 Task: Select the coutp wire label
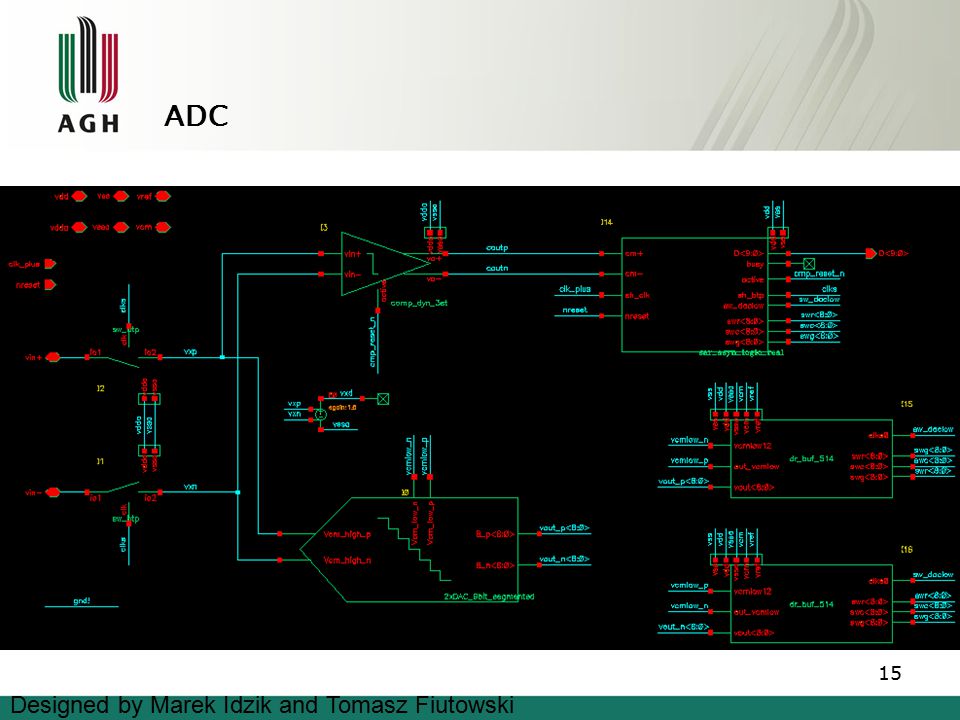(x=497, y=248)
